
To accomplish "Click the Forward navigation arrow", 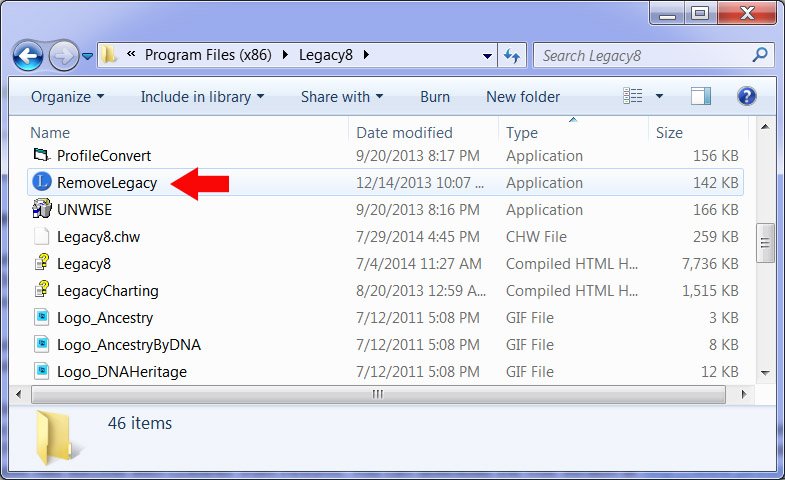I will tap(64, 56).
